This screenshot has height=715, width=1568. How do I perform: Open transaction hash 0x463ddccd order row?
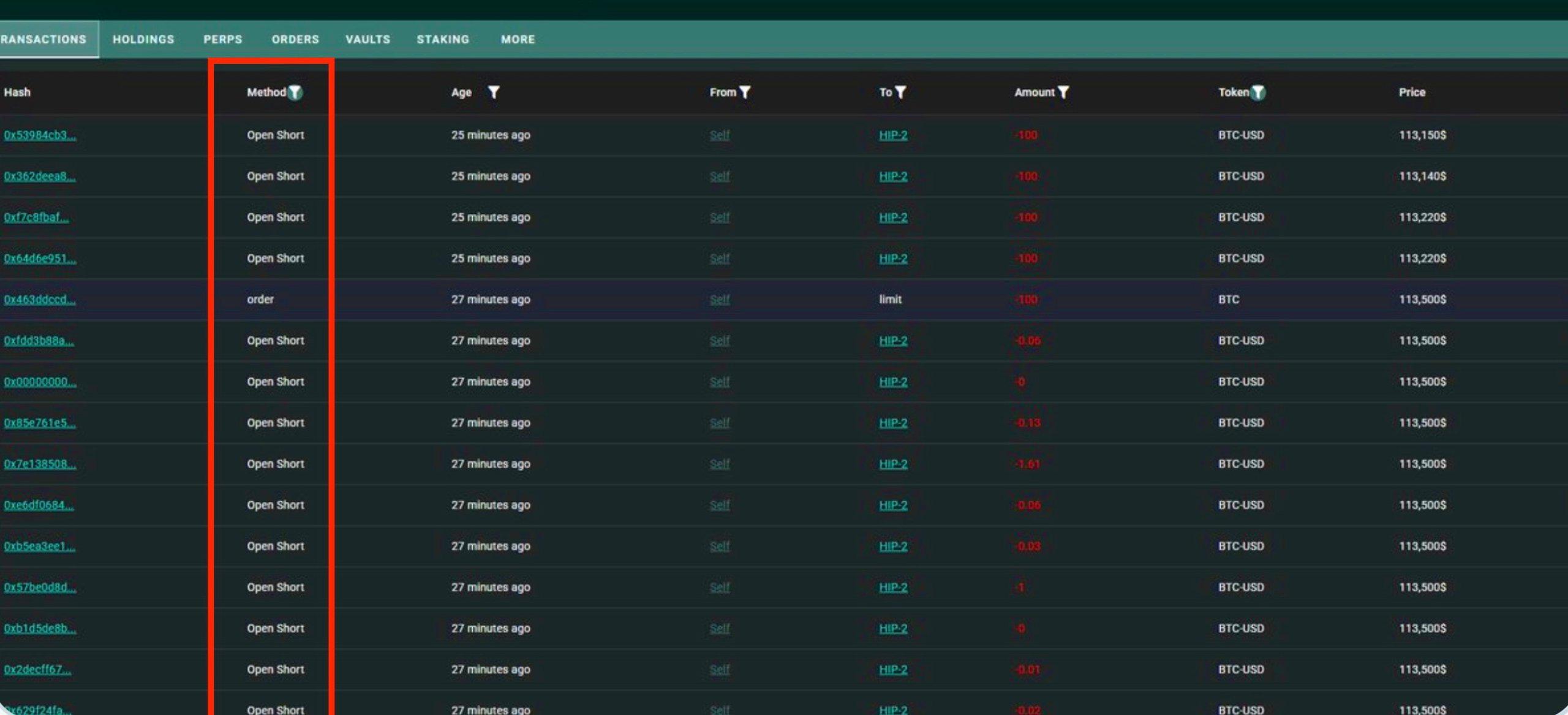[x=40, y=299]
